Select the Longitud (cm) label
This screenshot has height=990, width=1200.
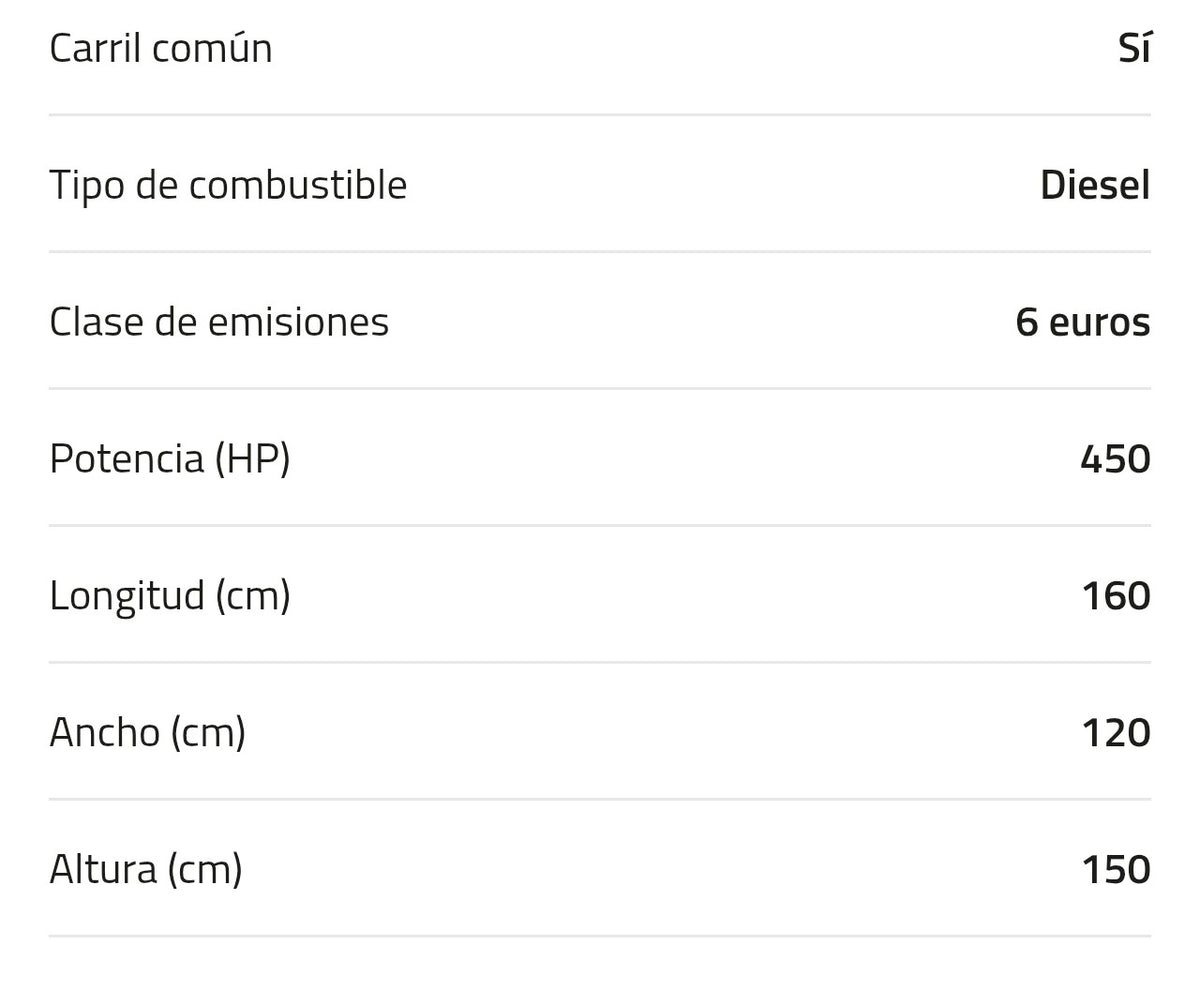coord(170,596)
